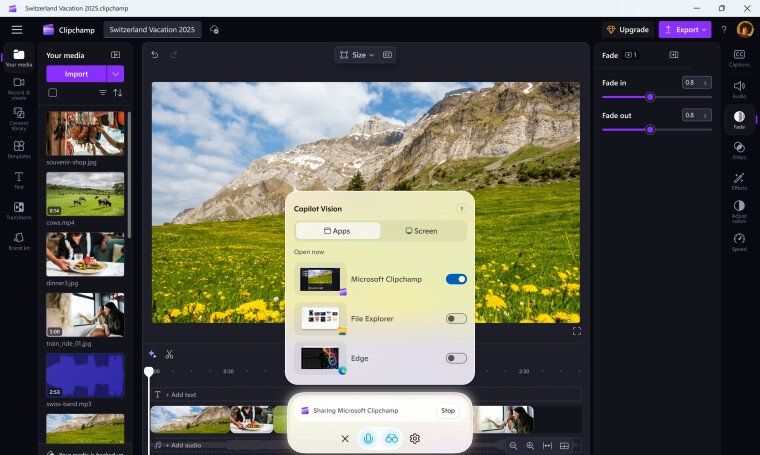
Task: Open the Brand kit sidebar tab
Action: pyautogui.click(x=18, y=241)
